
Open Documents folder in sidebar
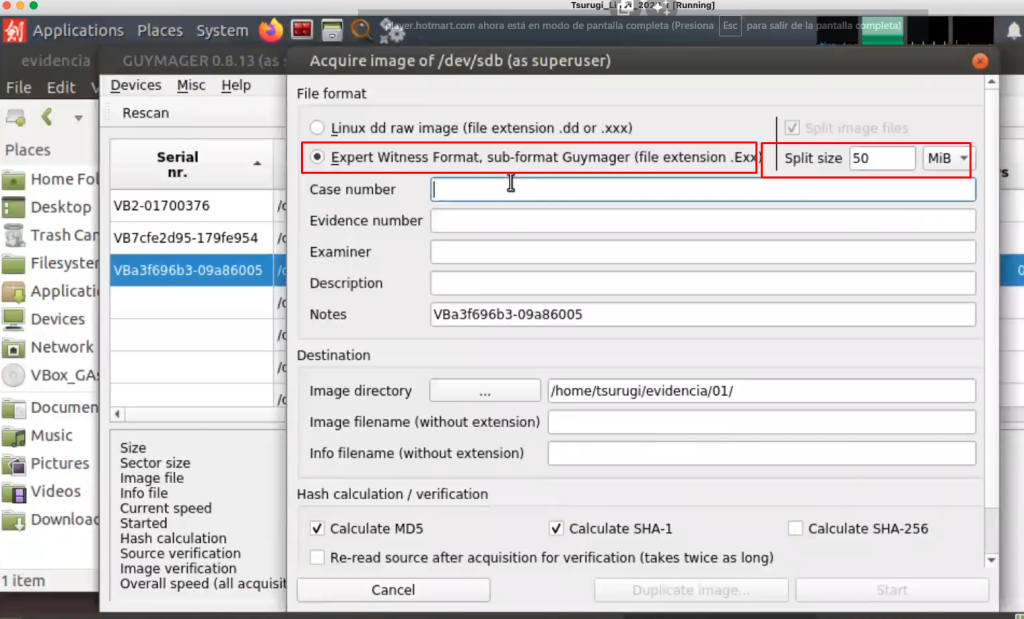pos(50,407)
